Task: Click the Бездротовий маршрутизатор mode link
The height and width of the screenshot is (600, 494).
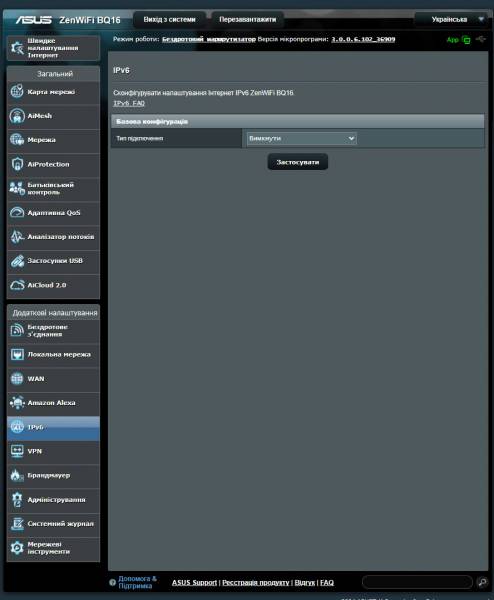Action: click(209, 39)
